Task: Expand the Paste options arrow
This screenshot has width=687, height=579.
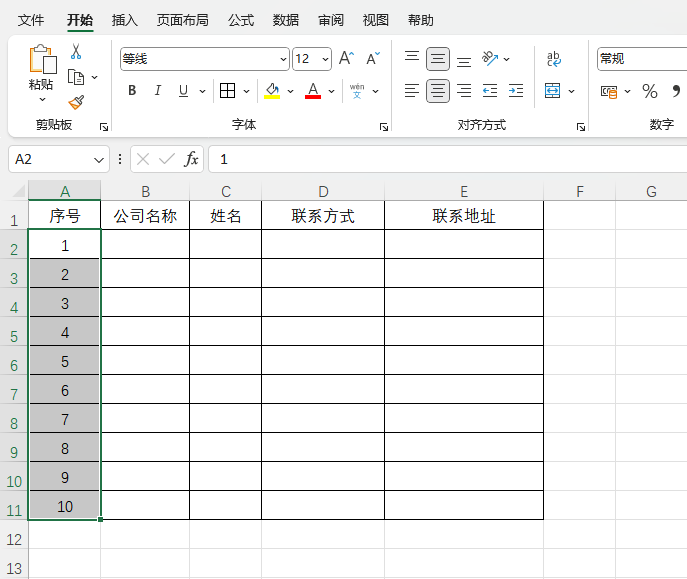Action: pyautogui.click(x=42, y=99)
